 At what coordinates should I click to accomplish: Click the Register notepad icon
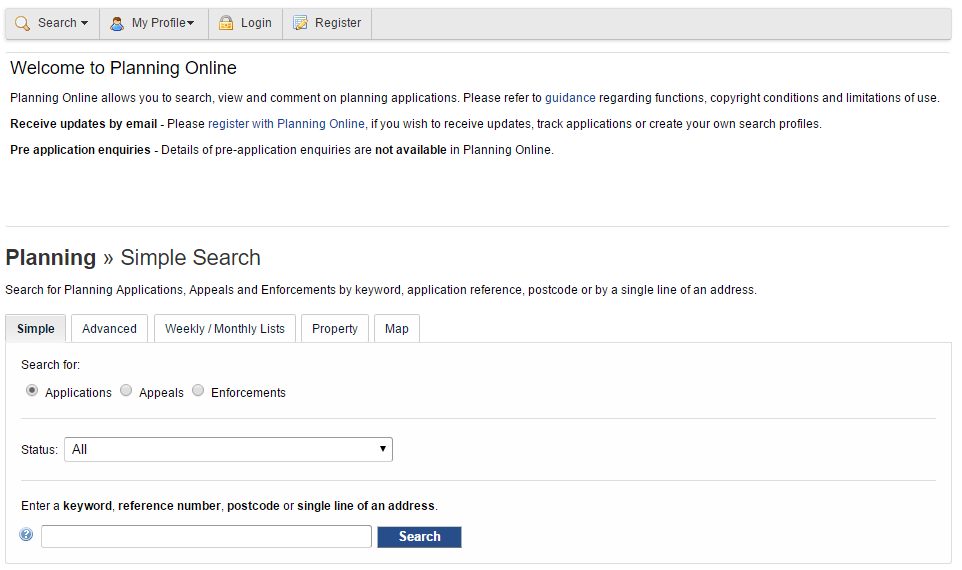tap(300, 23)
